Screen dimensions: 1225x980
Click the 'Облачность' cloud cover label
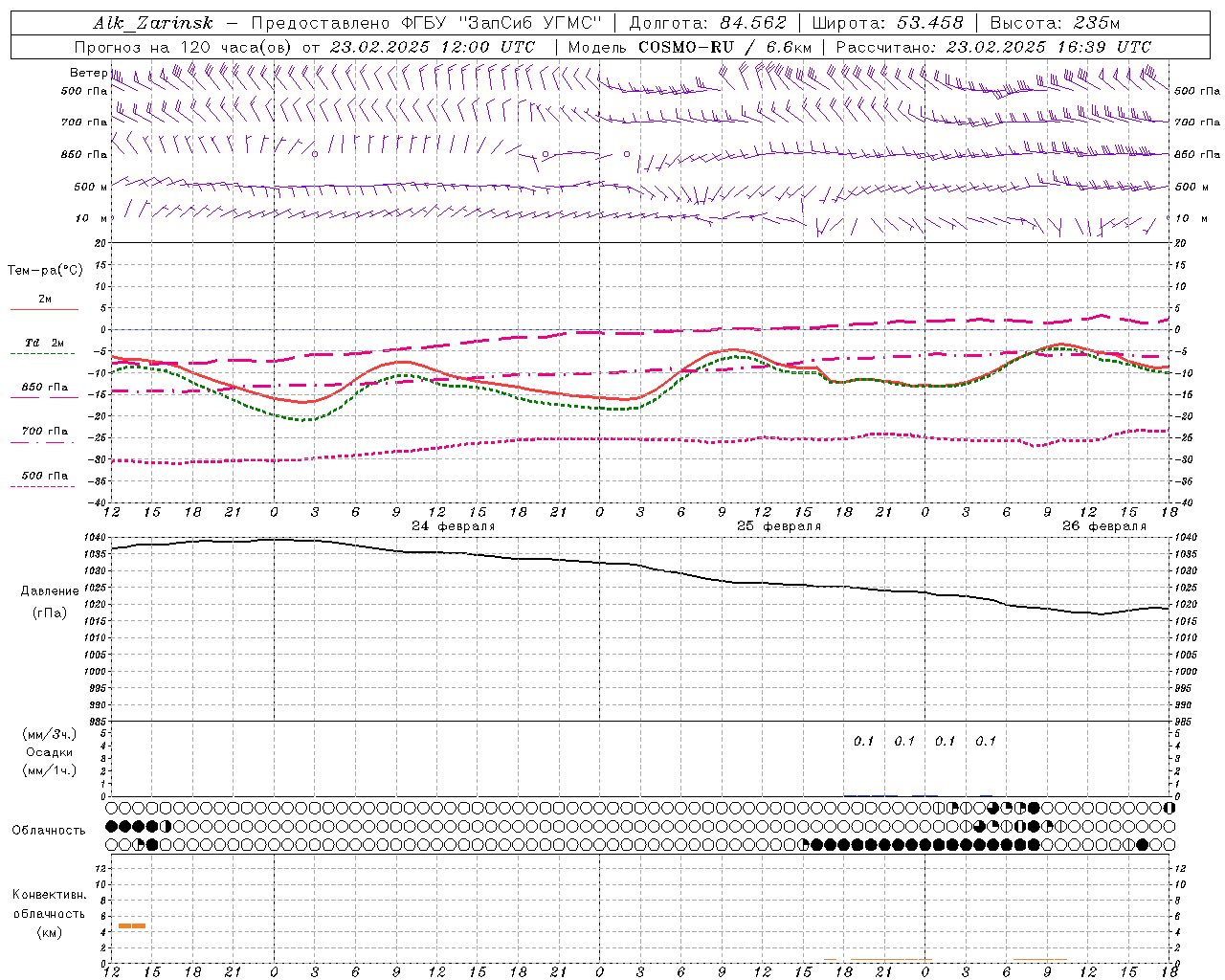tap(49, 831)
